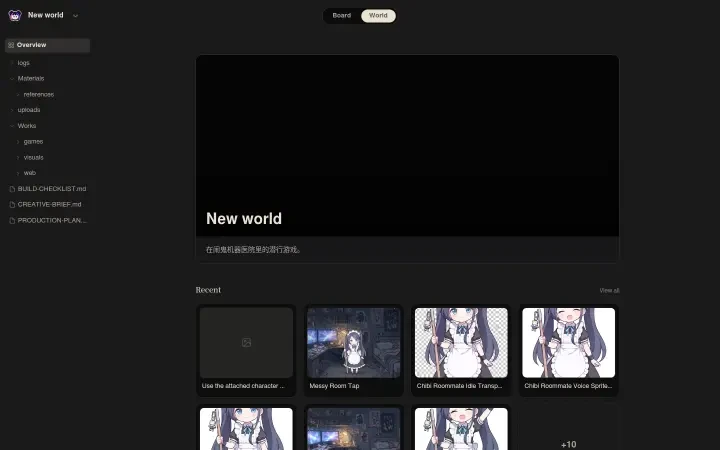Open the PRODUCTION-PLAN... file name
The width and height of the screenshot is (720, 450).
point(52,220)
